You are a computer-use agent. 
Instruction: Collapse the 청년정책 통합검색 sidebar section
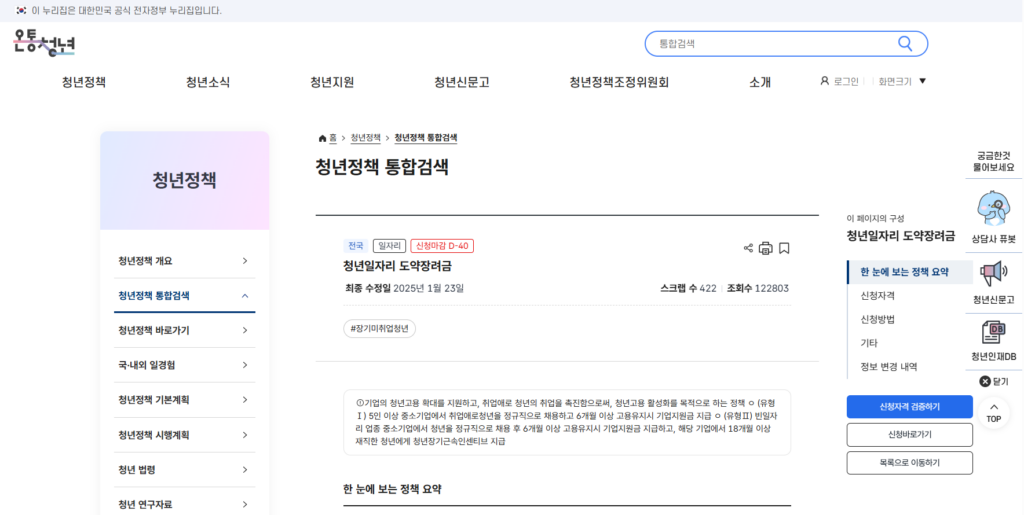tap(245, 295)
